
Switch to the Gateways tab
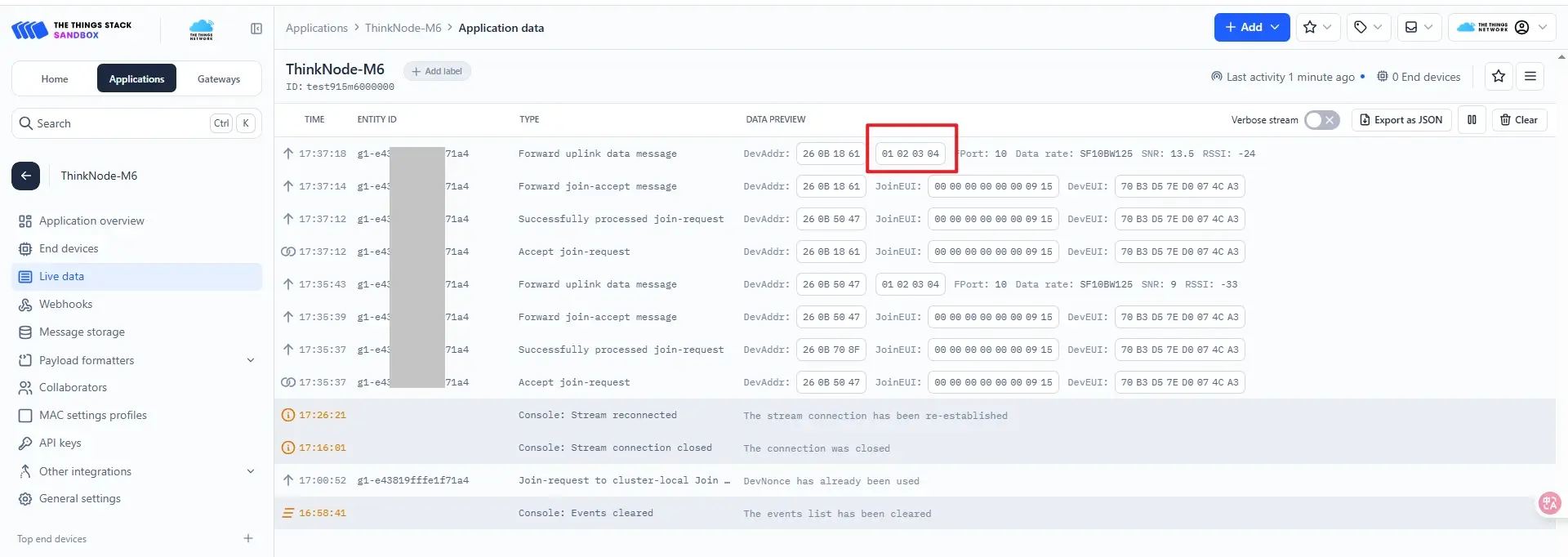(218, 79)
